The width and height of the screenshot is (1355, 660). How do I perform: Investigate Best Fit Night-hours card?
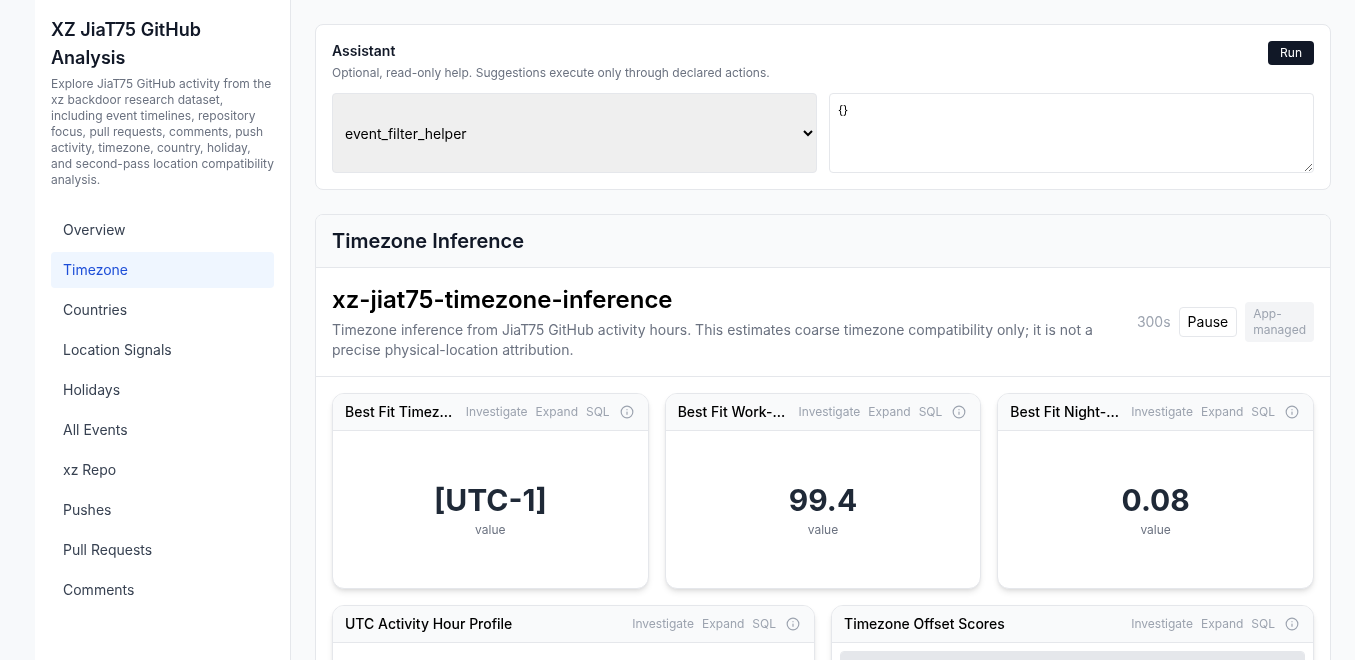[x=1162, y=412]
